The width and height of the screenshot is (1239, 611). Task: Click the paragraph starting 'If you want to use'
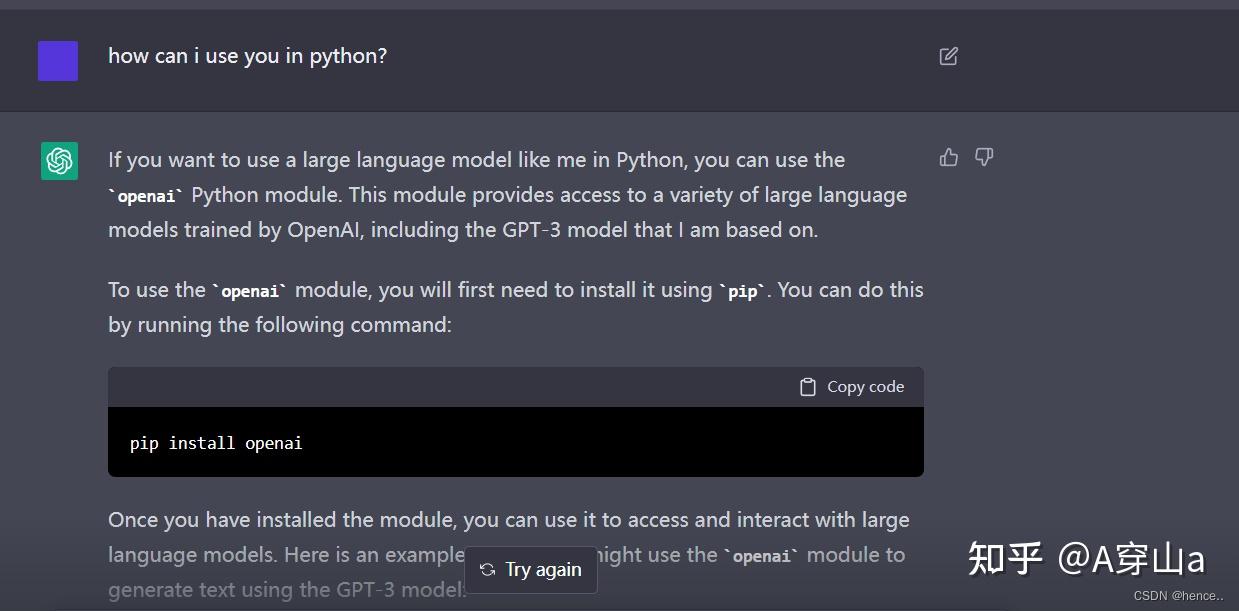[508, 195]
